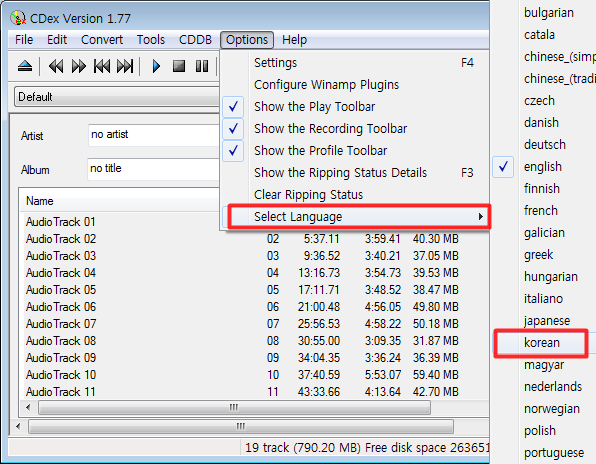Select nederlands language
The width and height of the screenshot is (596, 464).
coord(553,387)
